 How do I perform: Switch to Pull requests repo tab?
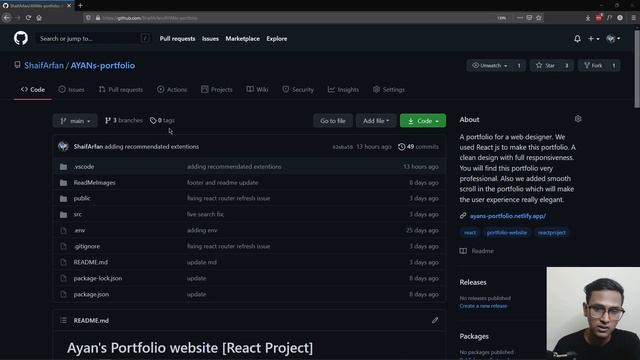coord(121,89)
